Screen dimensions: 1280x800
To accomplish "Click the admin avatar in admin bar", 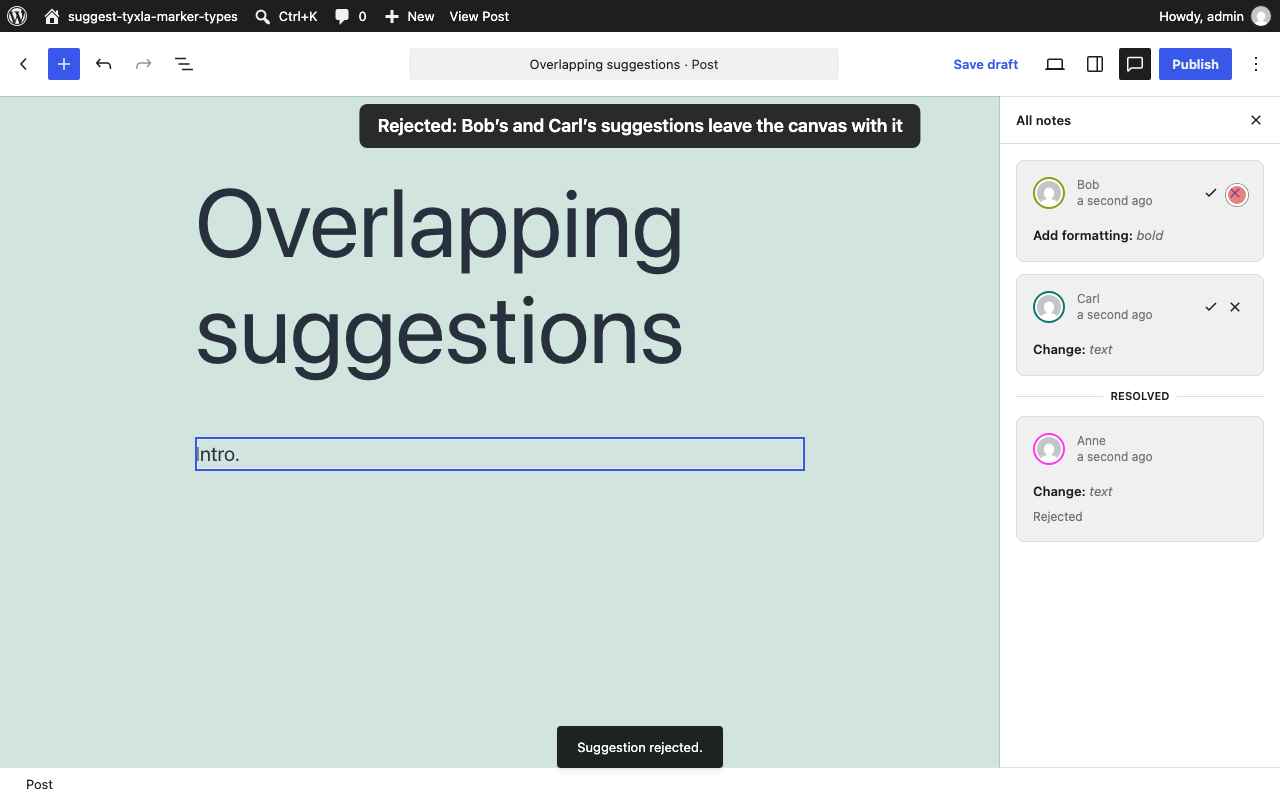I will pos(1260,16).
